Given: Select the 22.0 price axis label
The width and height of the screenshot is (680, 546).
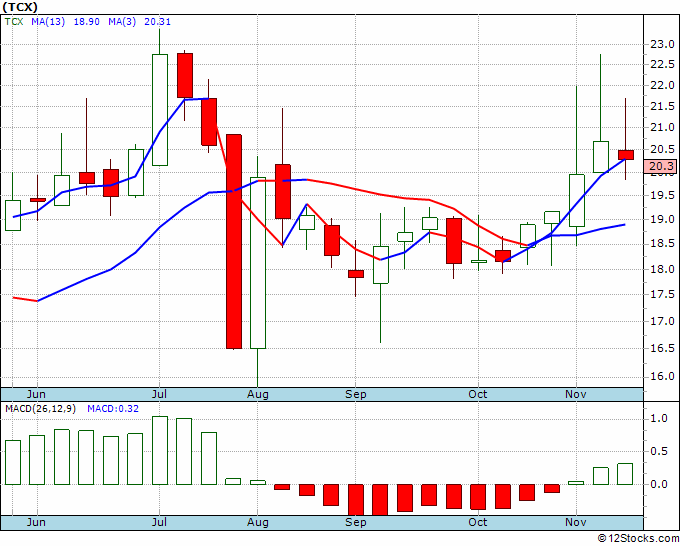Looking at the screenshot, I should pos(662,85).
